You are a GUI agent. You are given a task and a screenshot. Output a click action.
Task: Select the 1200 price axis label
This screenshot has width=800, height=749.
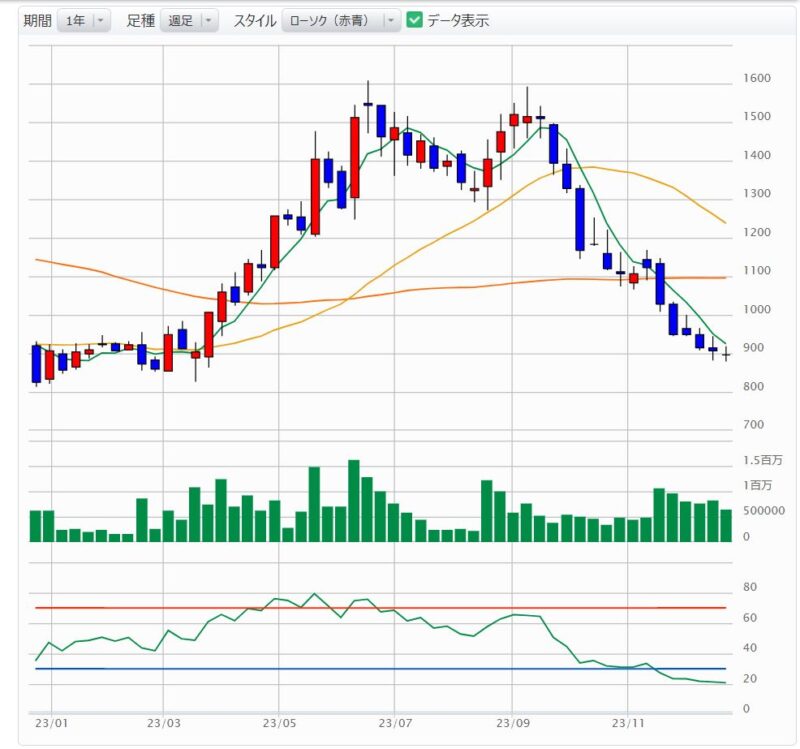757,232
